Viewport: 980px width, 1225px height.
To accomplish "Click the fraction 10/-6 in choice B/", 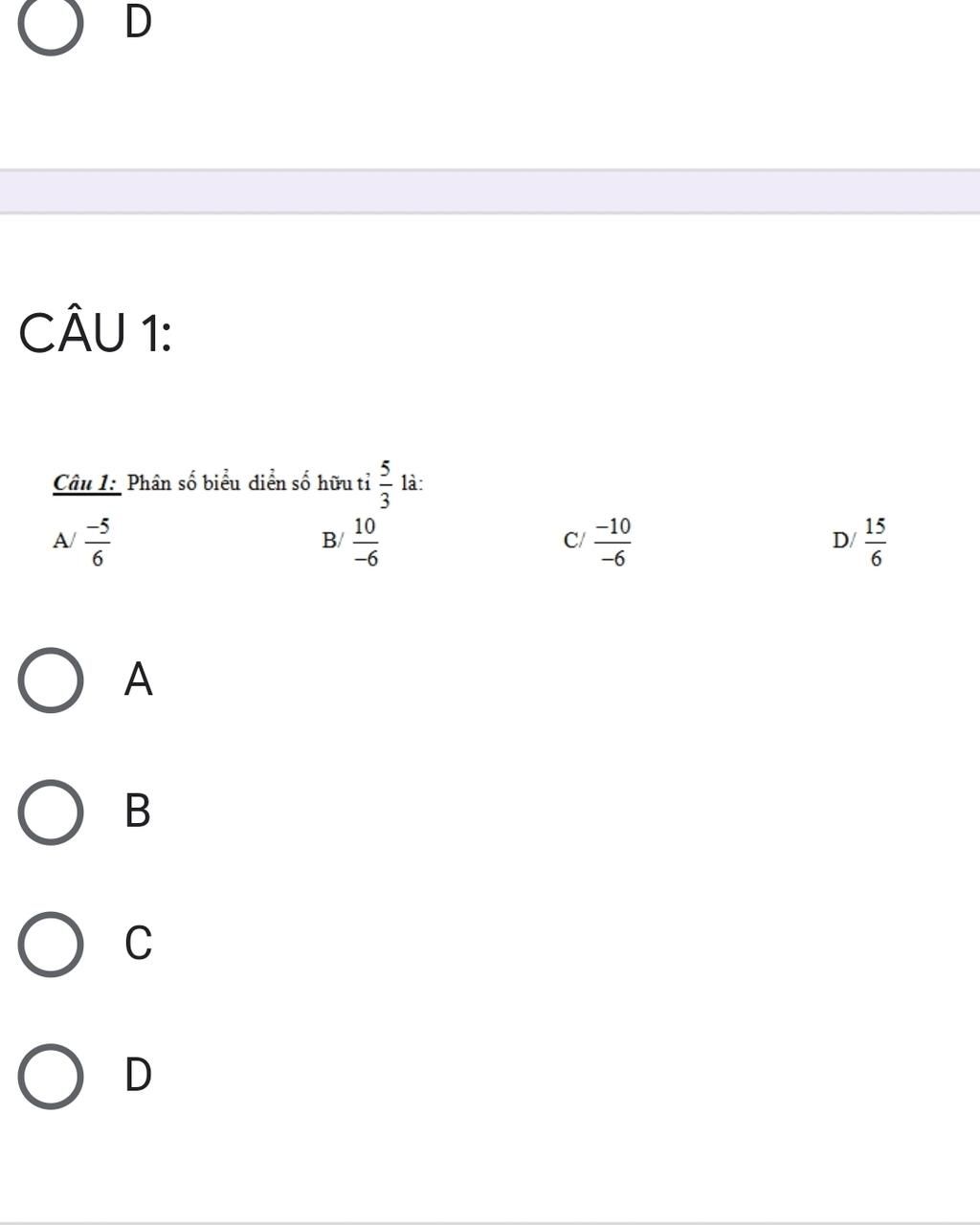I will point(366,543).
